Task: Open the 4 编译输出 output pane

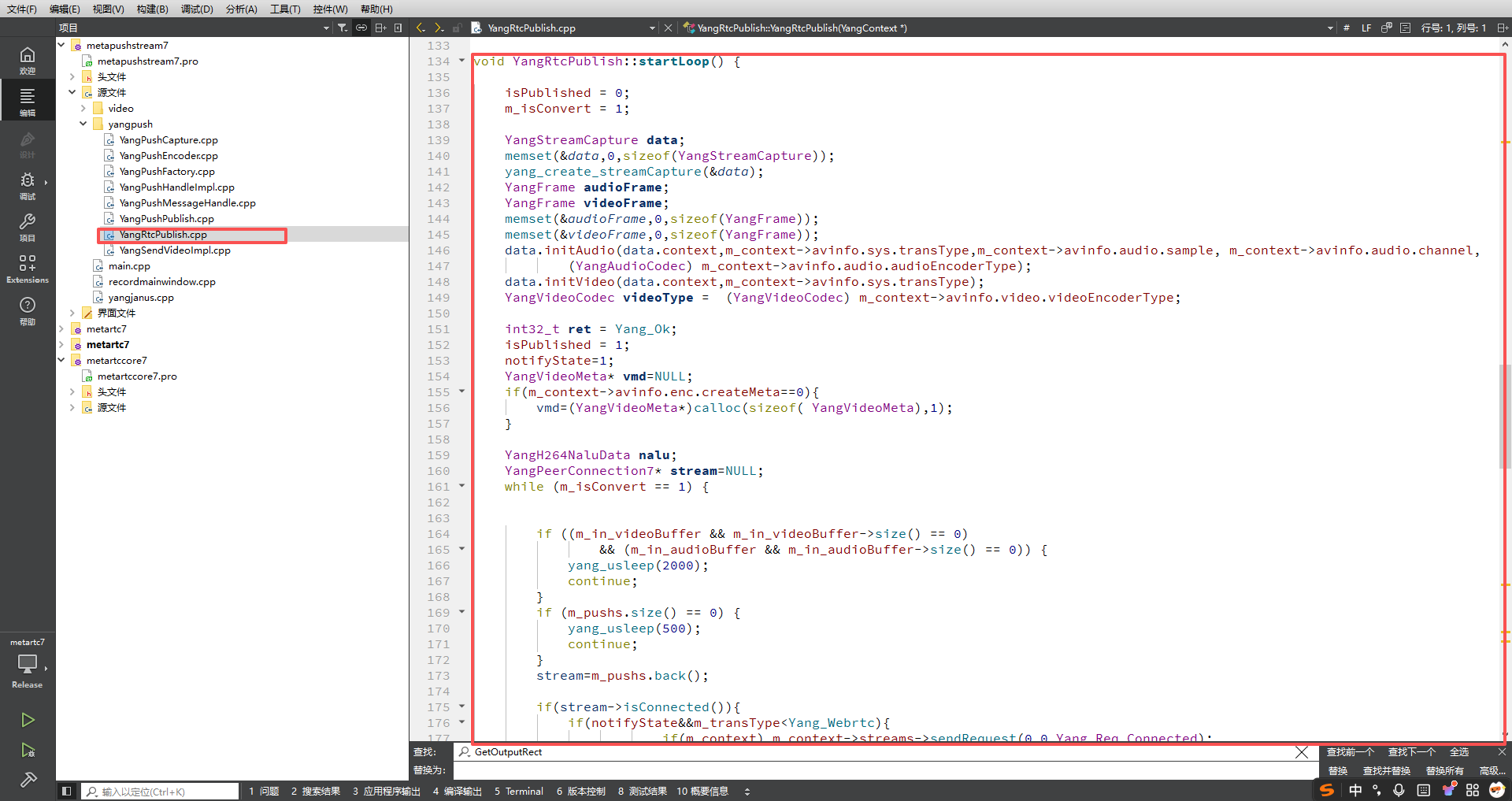Action: coord(457,791)
